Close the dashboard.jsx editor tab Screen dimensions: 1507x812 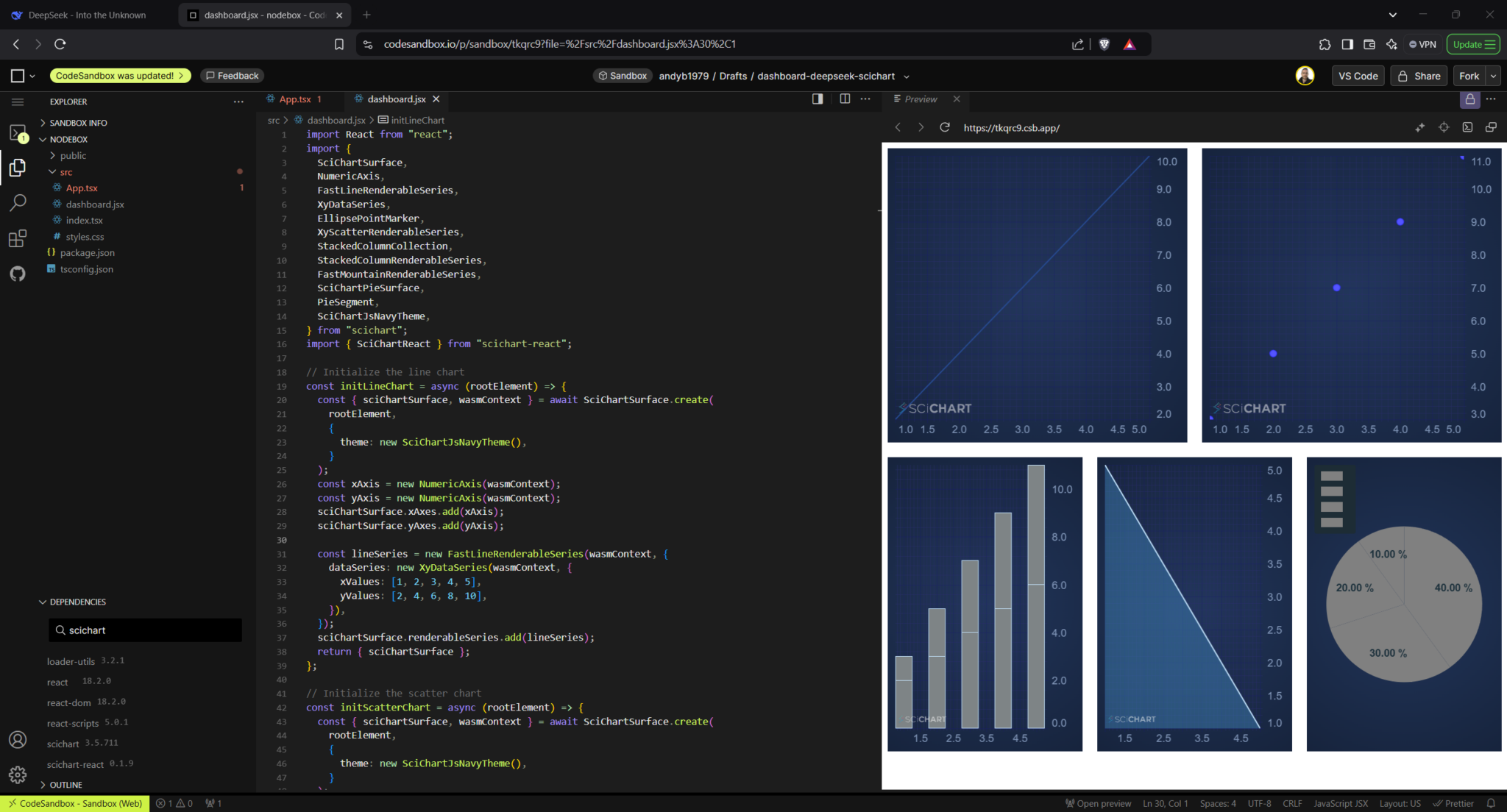click(x=436, y=99)
